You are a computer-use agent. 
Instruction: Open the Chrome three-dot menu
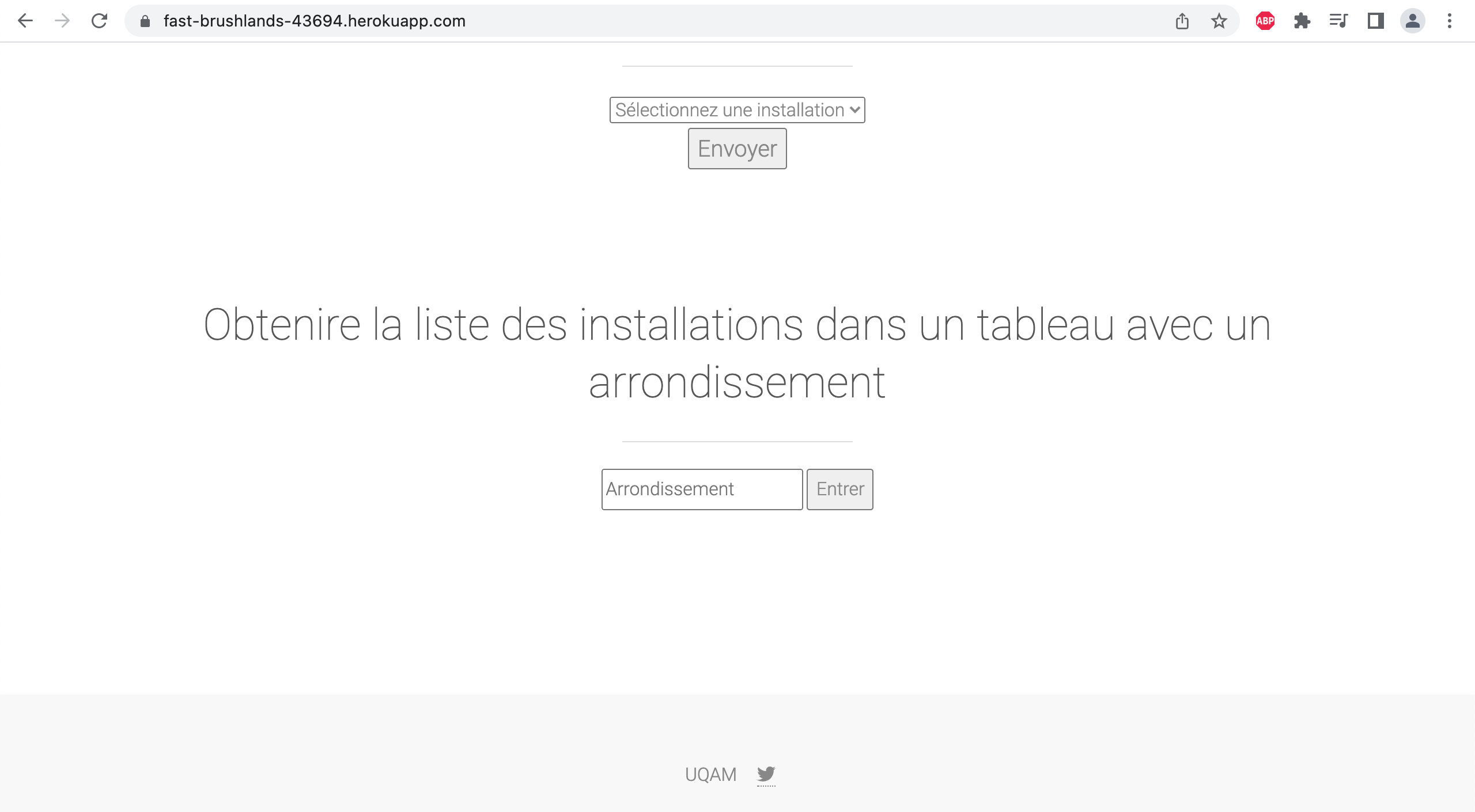(x=1449, y=21)
